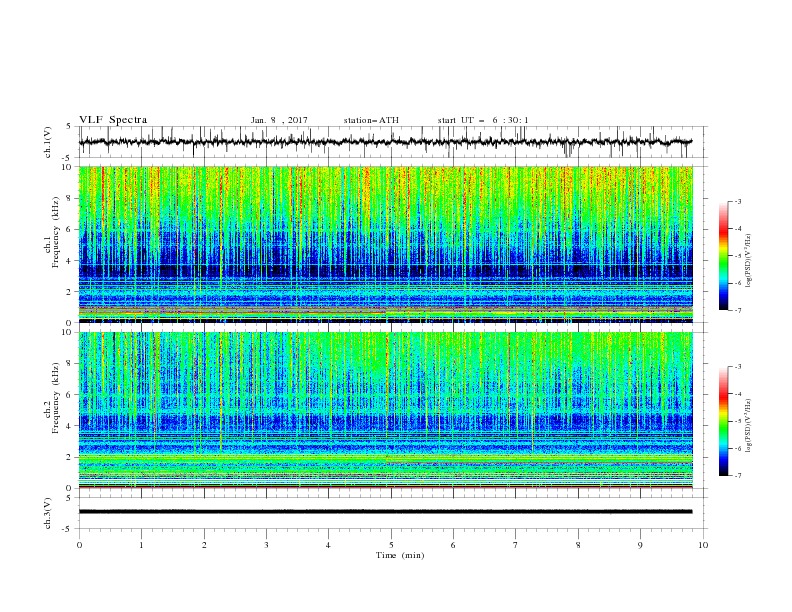Image resolution: width=792 pixels, height=612 pixels.
Task: Click the "4" kHz tick on ch.1 axis
Action: click(x=70, y=261)
